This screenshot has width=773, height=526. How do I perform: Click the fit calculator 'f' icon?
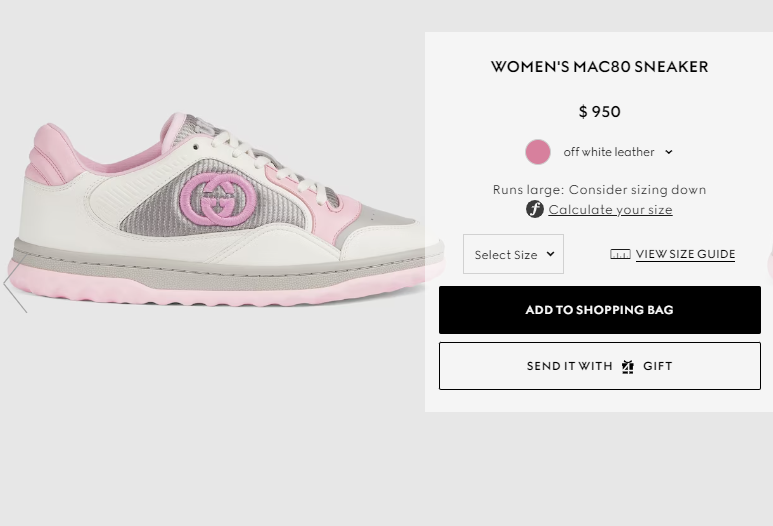click(x=535, y=209)
